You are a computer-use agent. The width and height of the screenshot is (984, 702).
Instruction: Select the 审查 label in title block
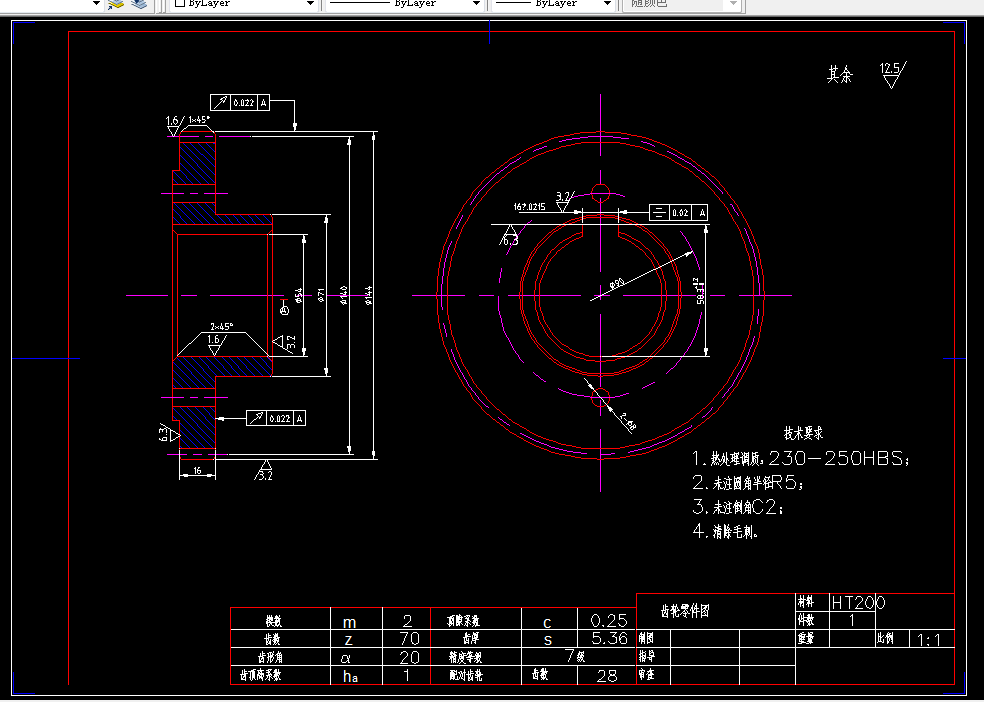click(646, 674)
